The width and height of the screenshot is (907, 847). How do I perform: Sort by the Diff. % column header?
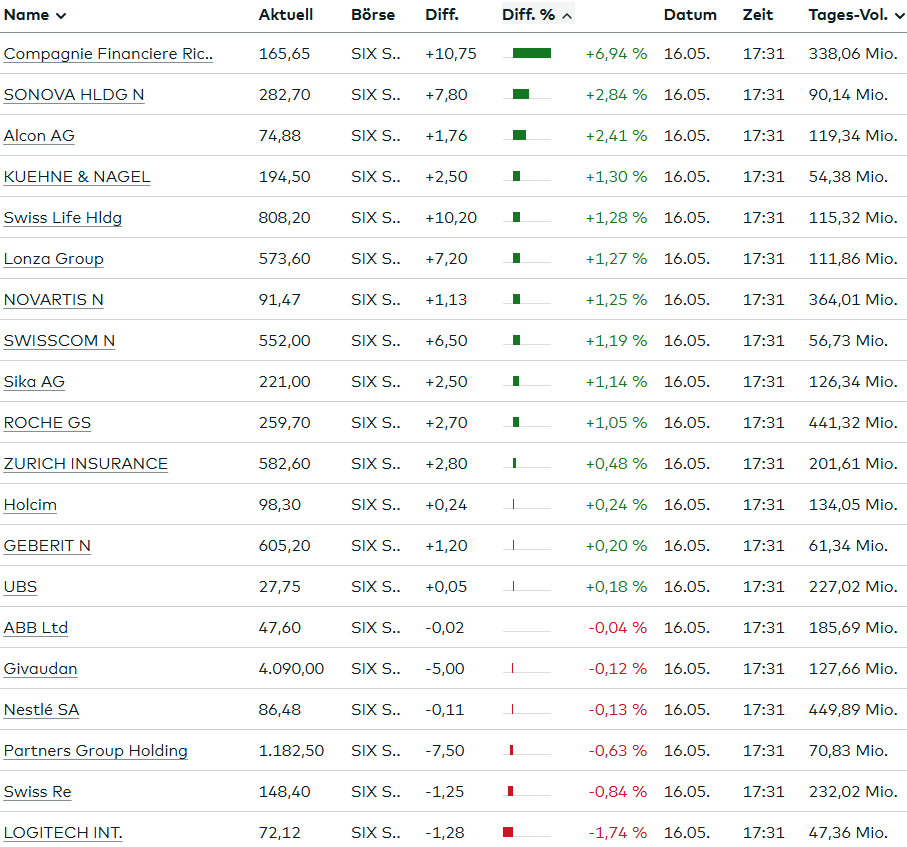tap(537, 15)
